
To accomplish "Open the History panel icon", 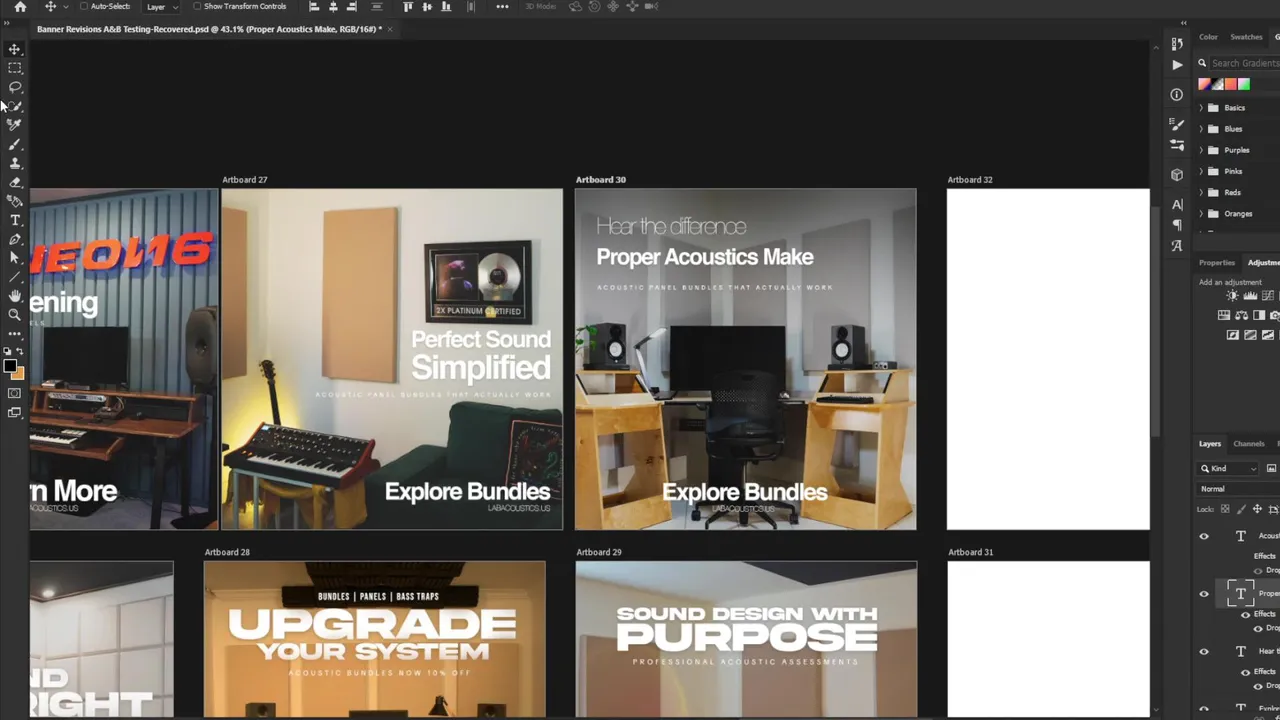I will (1177, 43).
